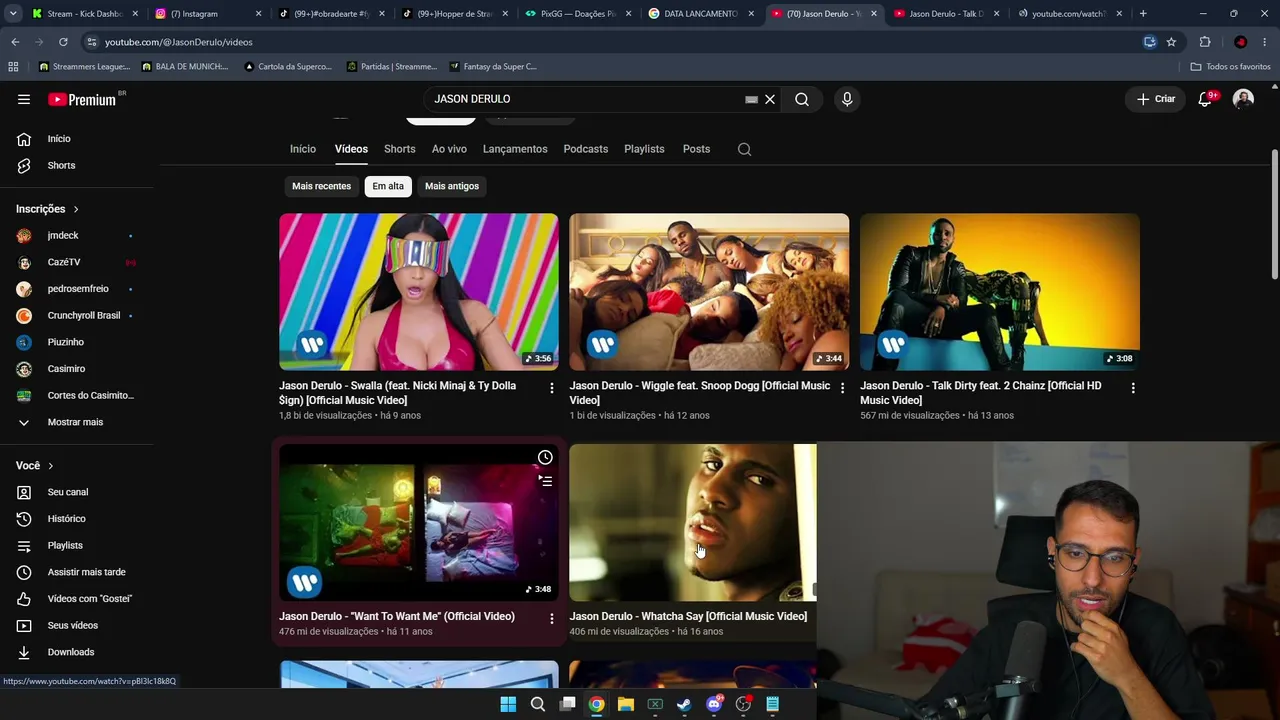
Task: Sort videos by Mais recentes
Action: point(321,186)
